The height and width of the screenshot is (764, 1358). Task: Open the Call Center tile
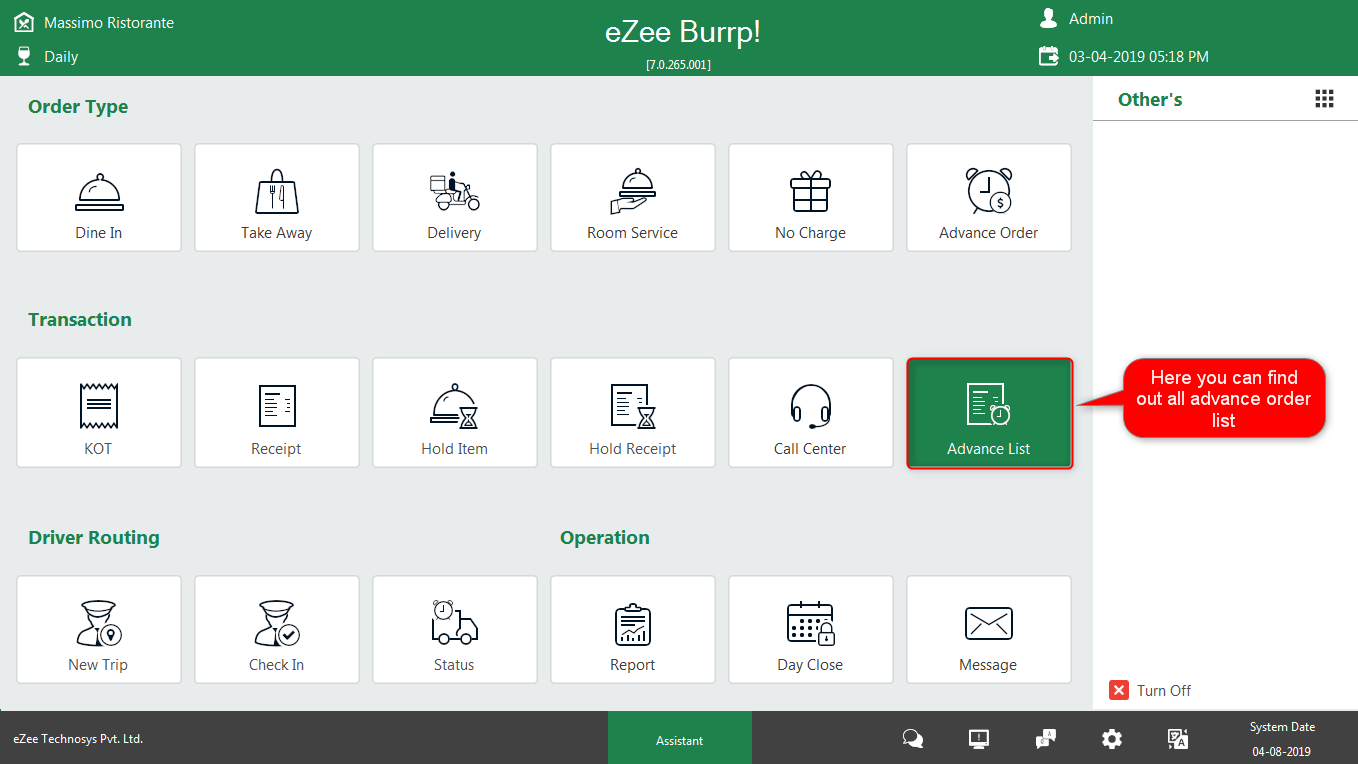coord(811,413)
